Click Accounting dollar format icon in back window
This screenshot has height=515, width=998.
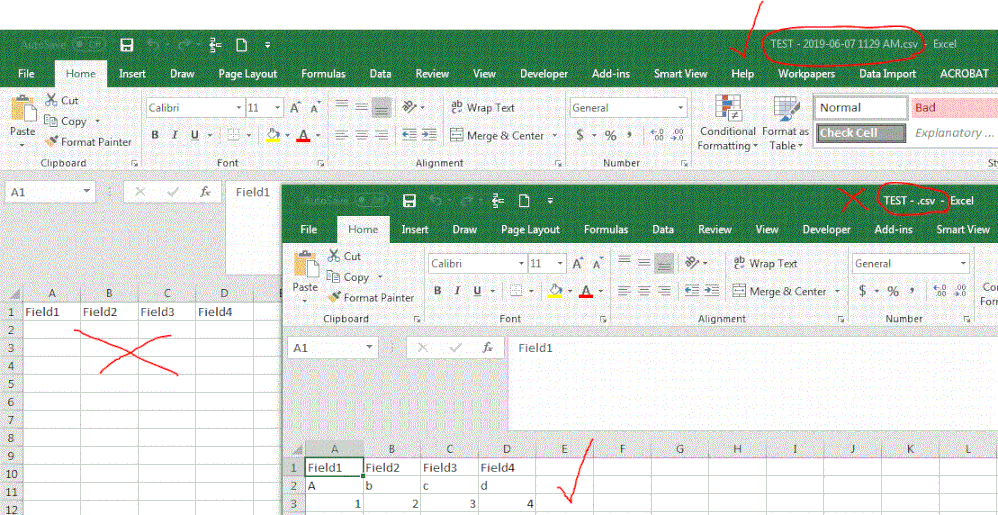pos(580,135)
